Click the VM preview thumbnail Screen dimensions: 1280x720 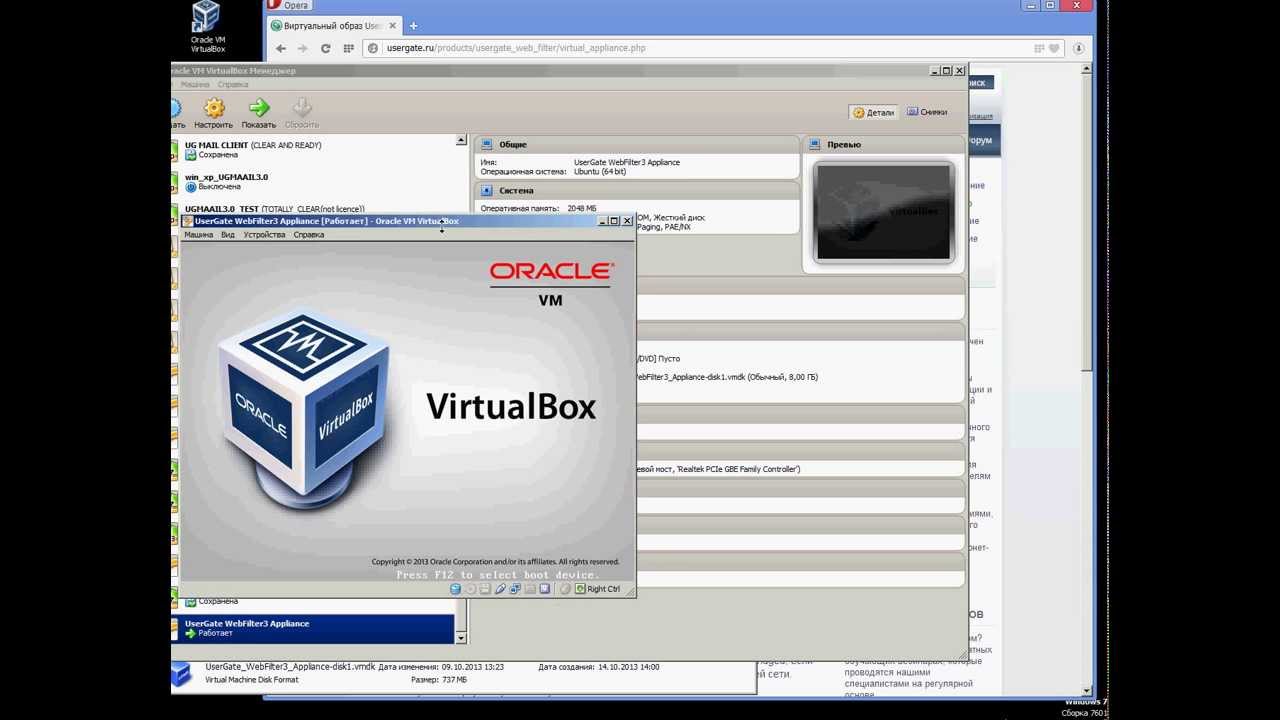point(884,212)
